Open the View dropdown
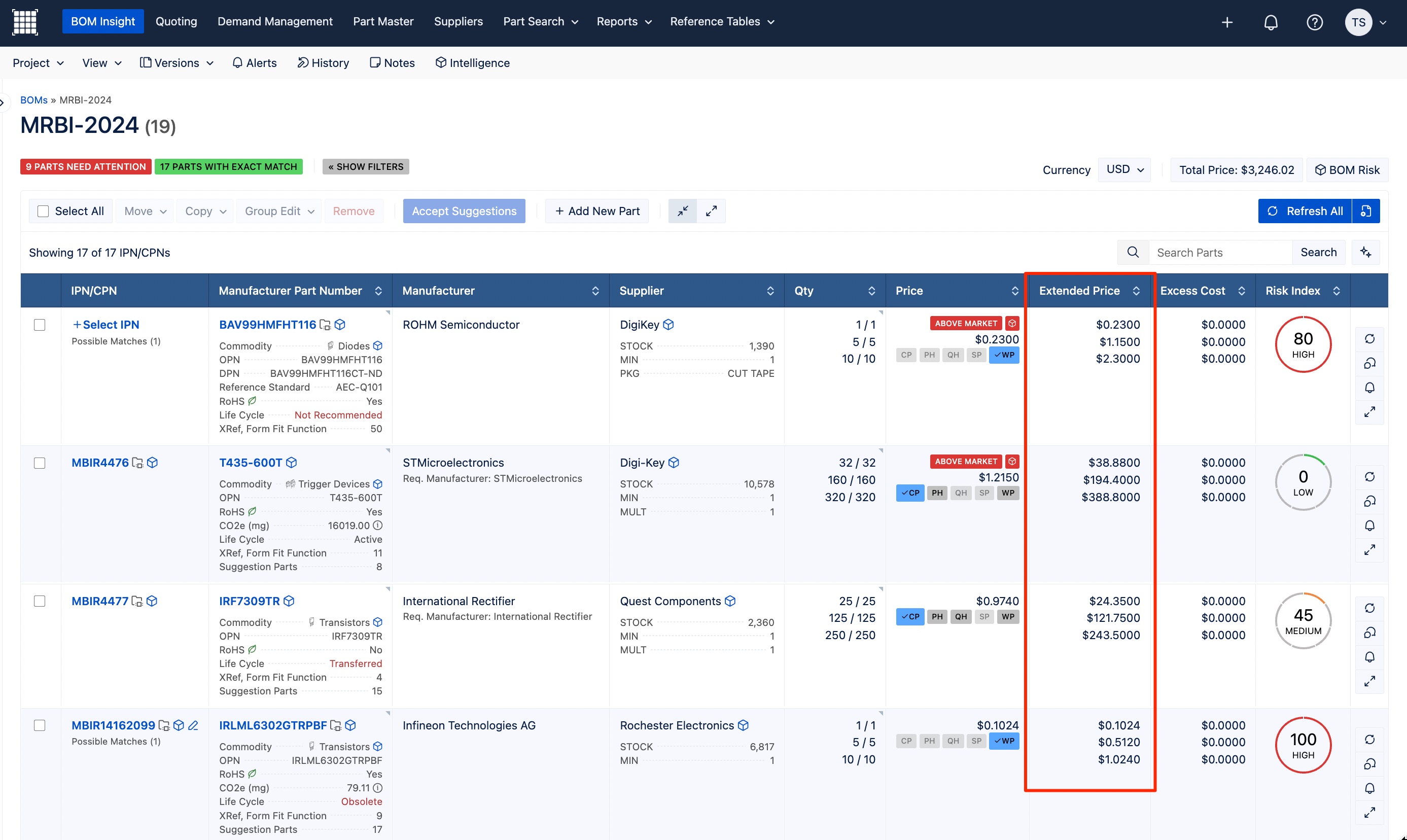The image size is (1407, 840). coord(102,63)
